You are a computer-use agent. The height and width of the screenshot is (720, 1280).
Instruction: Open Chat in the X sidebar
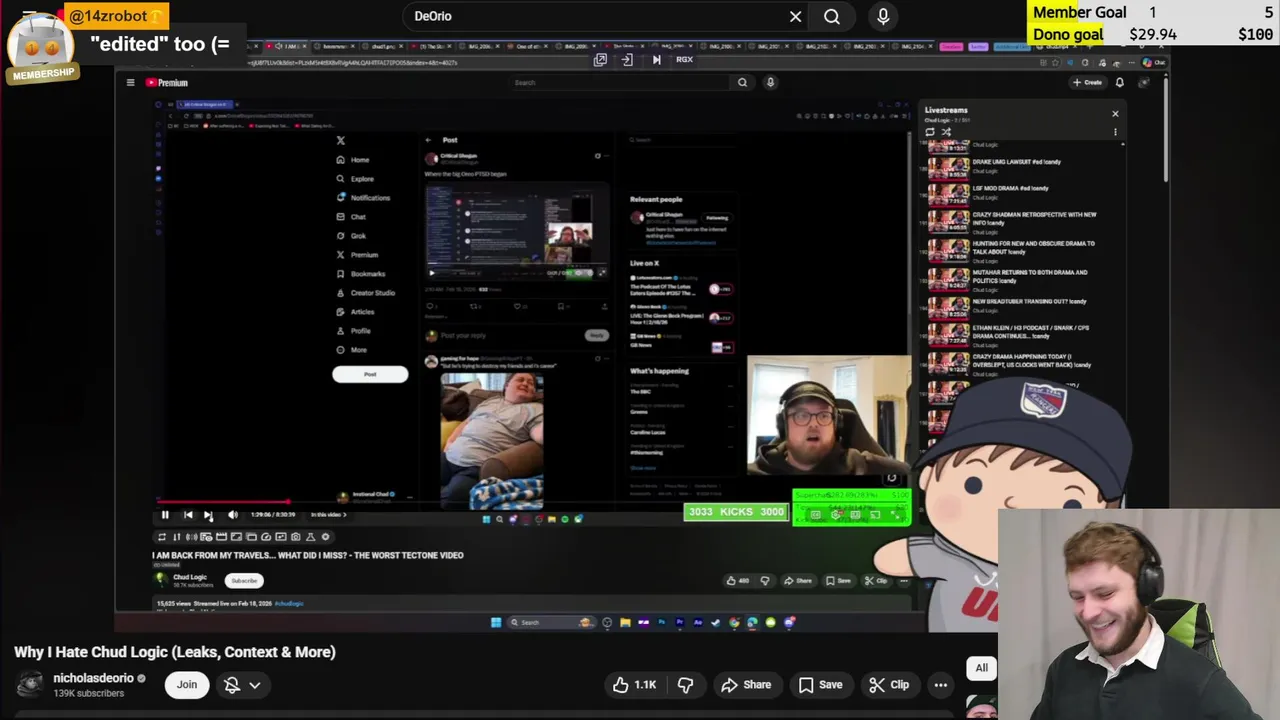click(x=351, y=217)
